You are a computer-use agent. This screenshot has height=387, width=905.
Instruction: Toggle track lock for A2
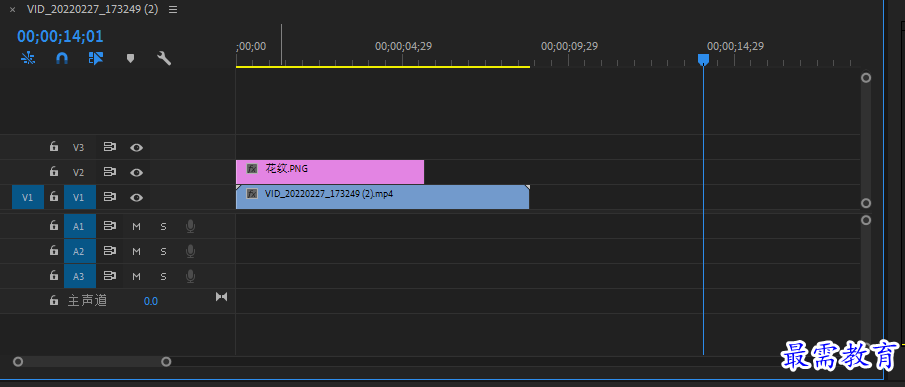coord(54,251)
